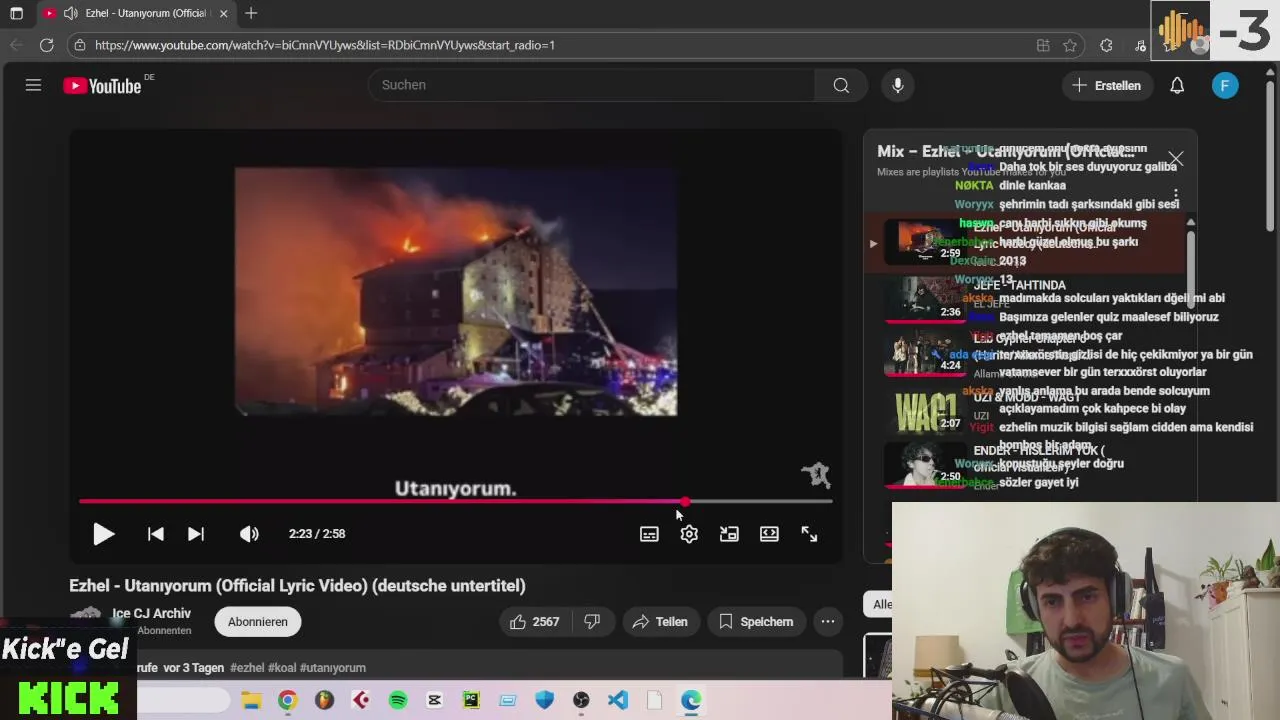Image resolution: width=1280 pixels, height=720 pixels.
Task: Reload the page
Action: point(46,45)
